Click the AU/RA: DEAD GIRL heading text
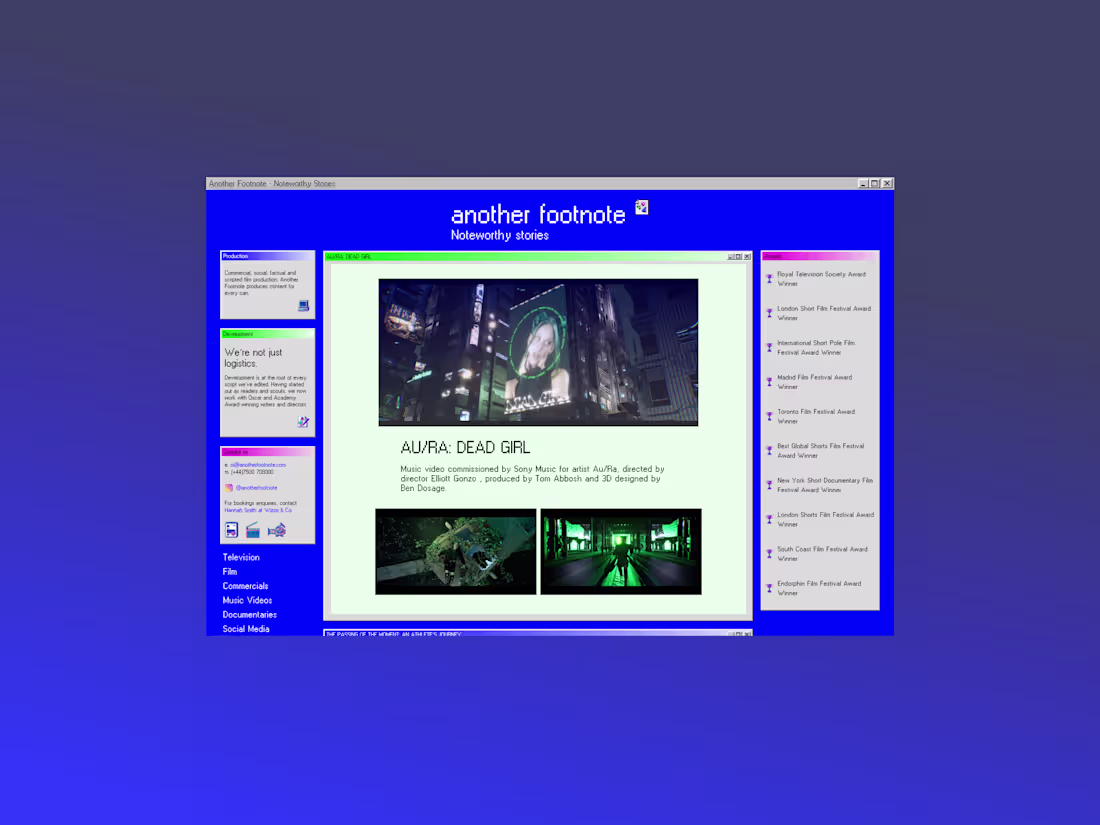The image size is (1100, 825). tap(465, 448)
